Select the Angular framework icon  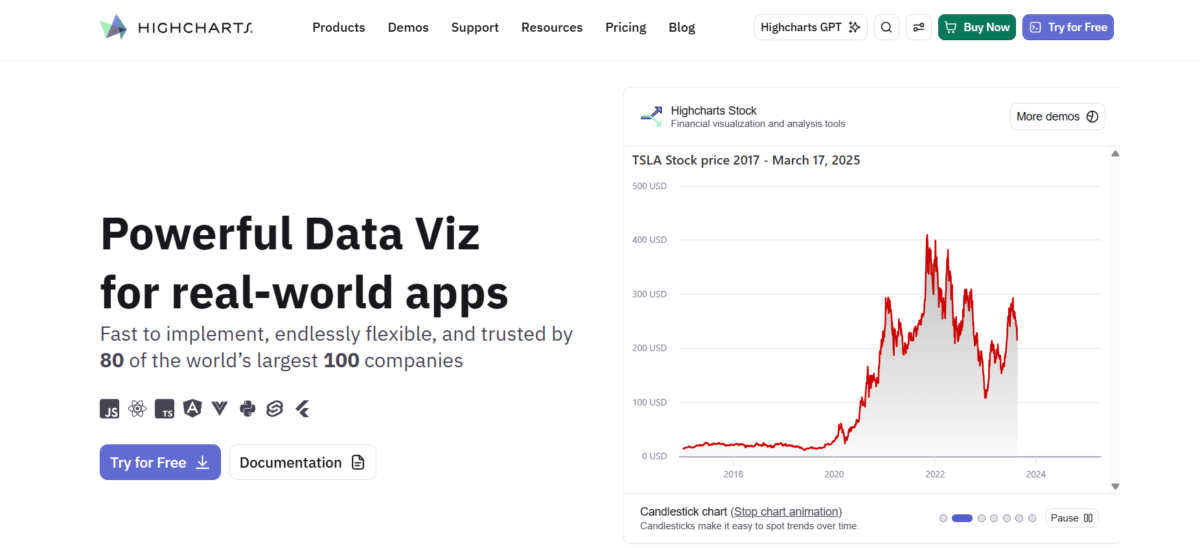pyautogui.click(x=192, y=408)
